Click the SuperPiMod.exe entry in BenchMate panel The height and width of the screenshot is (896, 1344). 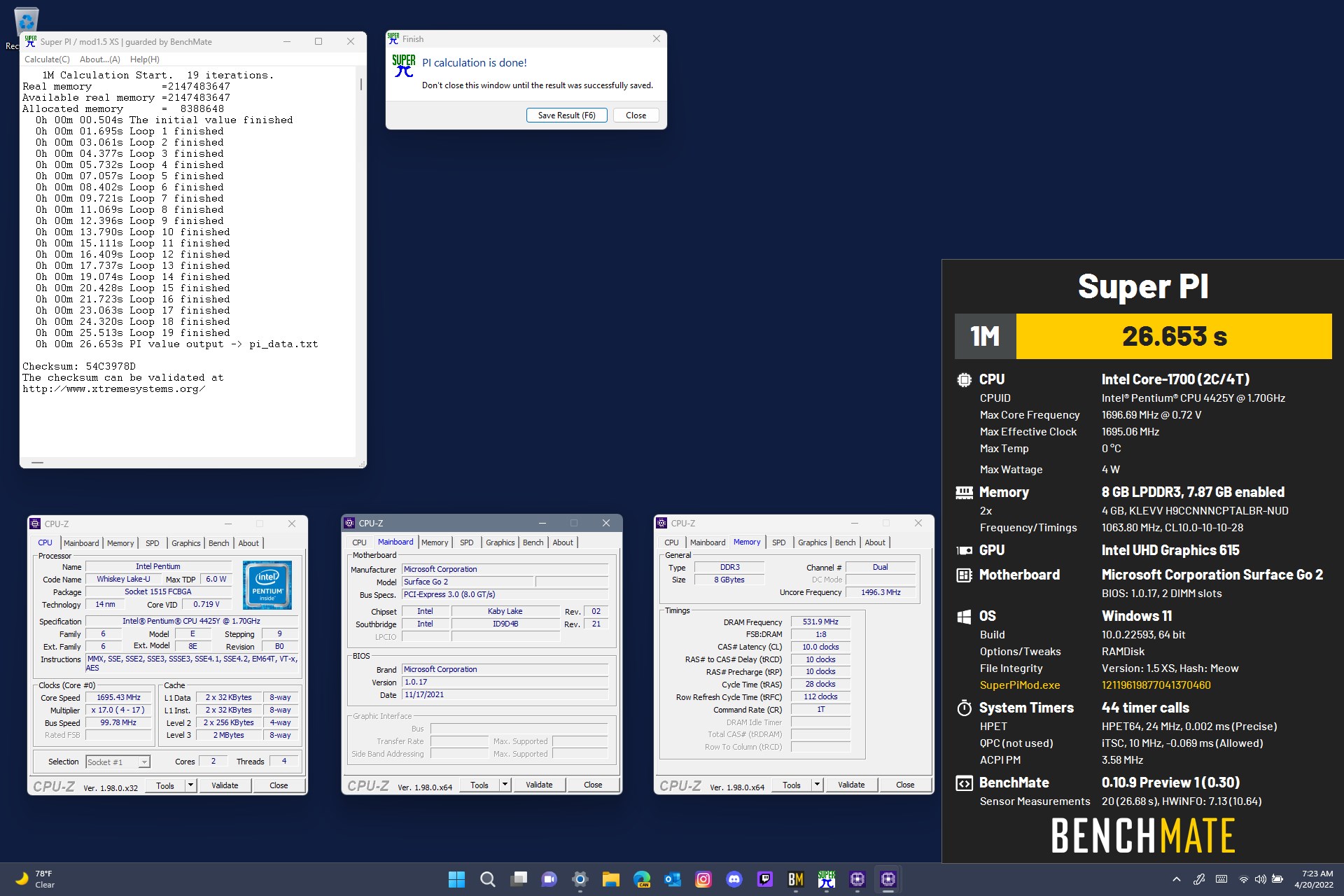(x=1020, y=685)
